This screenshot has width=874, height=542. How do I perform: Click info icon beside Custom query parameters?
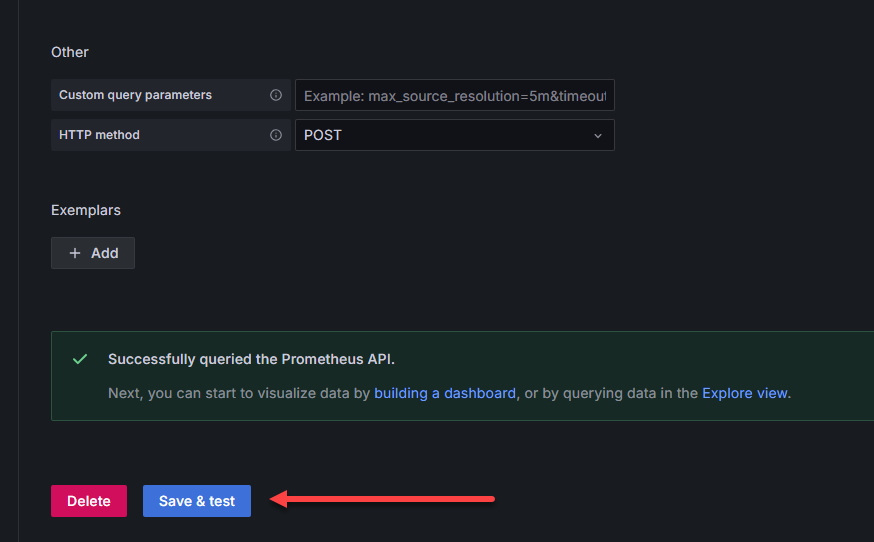pyautogui.click(x=276, y=95)
